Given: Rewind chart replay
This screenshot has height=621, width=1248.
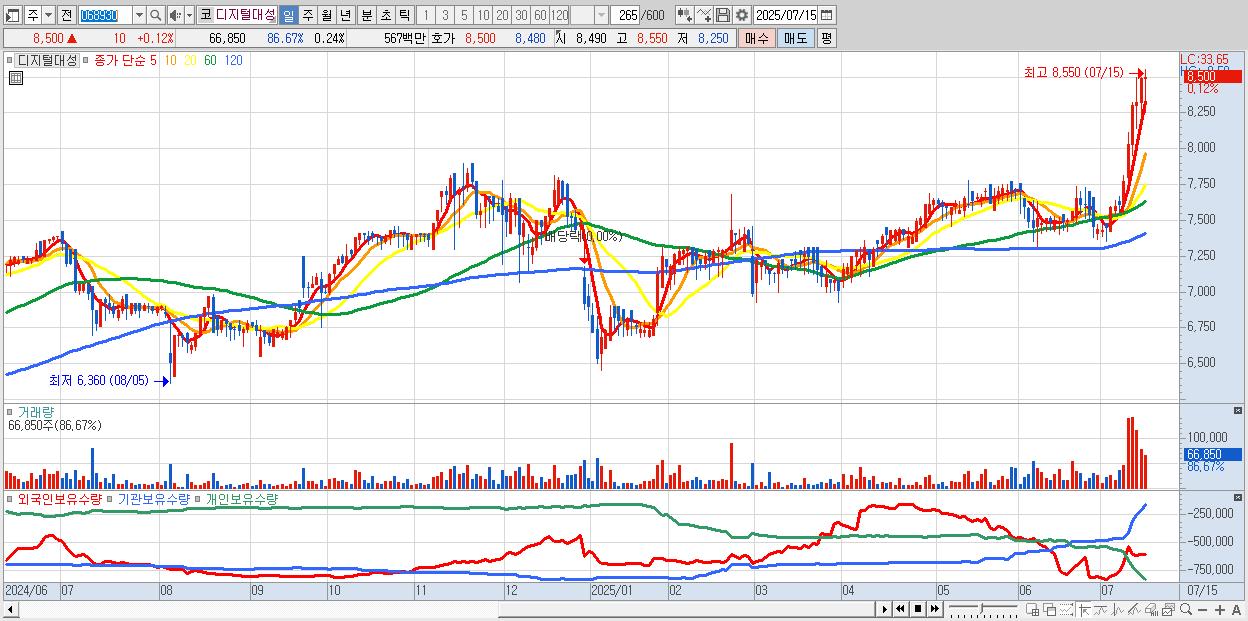Looking at the screenshot, I should (900, 609).
